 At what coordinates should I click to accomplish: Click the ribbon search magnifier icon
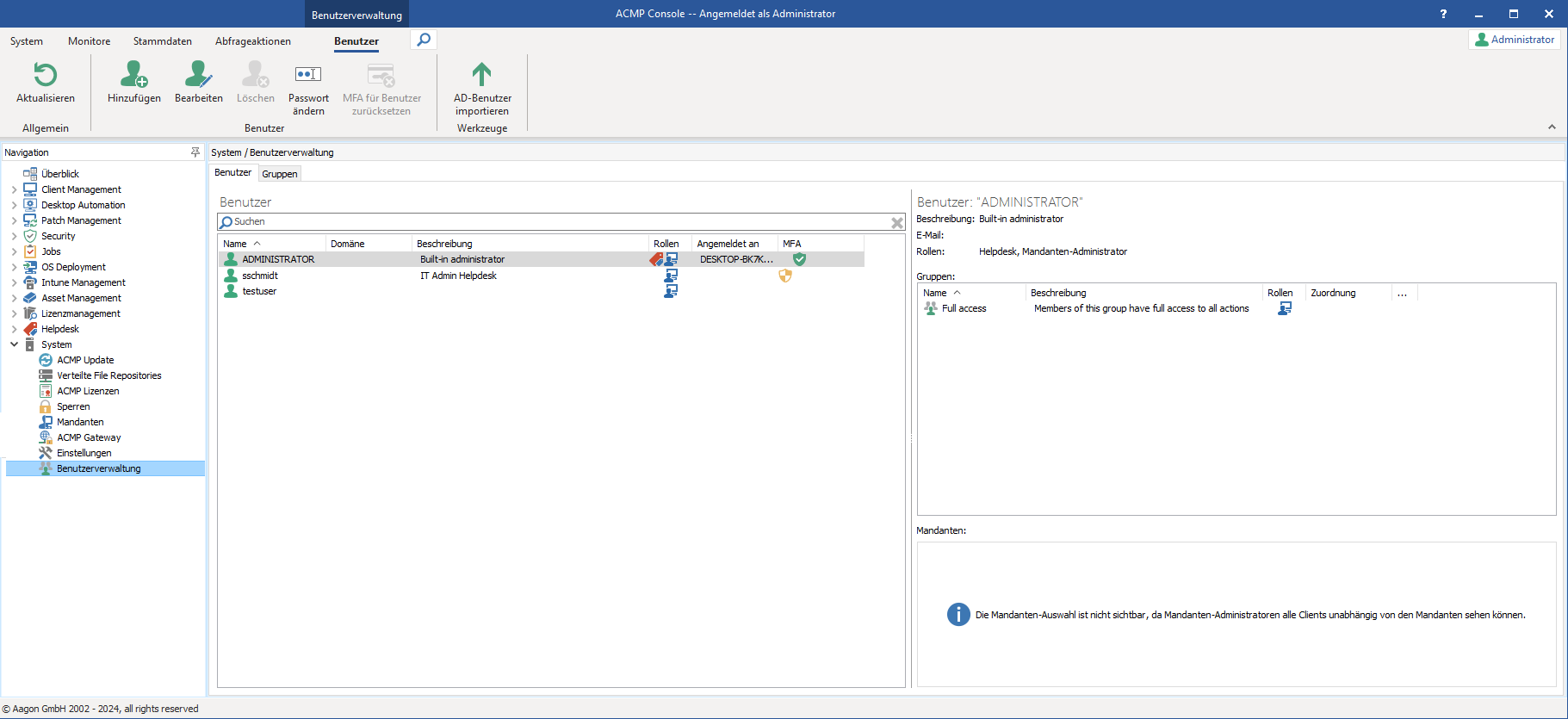pyautogui.click(x=424, y=40)
